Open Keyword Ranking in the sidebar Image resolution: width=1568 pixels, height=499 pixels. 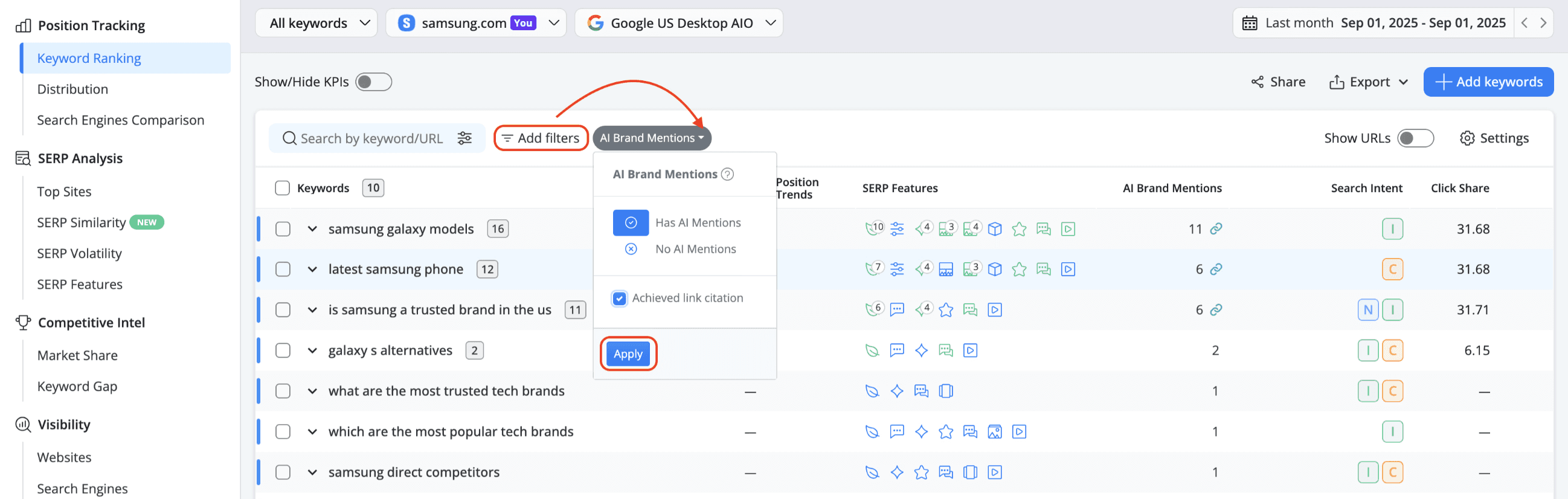126,59
